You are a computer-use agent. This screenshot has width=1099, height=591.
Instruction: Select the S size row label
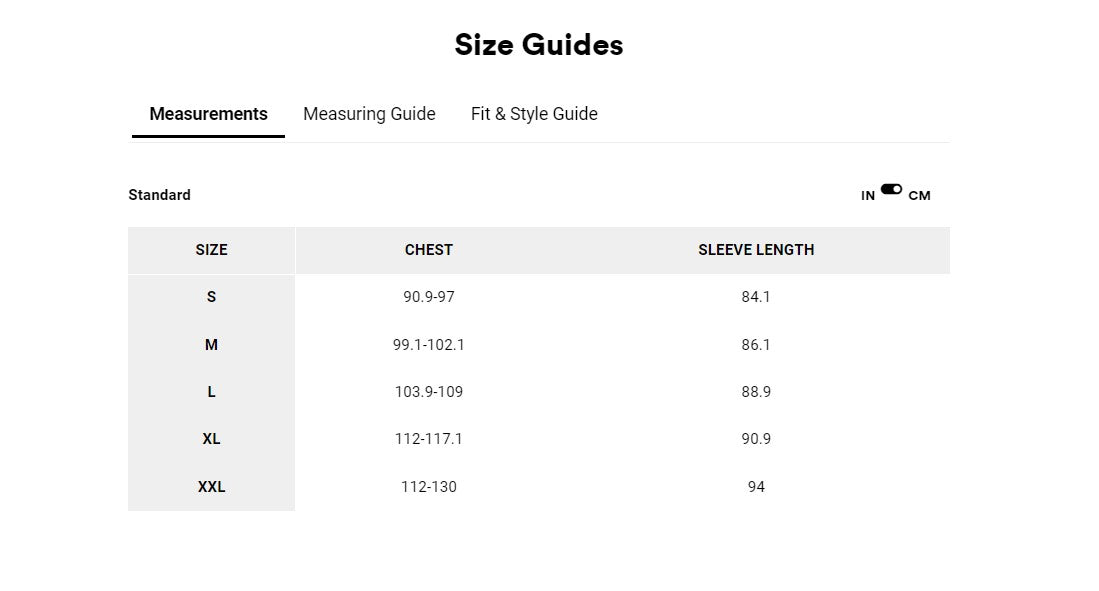click(x=211, y=297)
